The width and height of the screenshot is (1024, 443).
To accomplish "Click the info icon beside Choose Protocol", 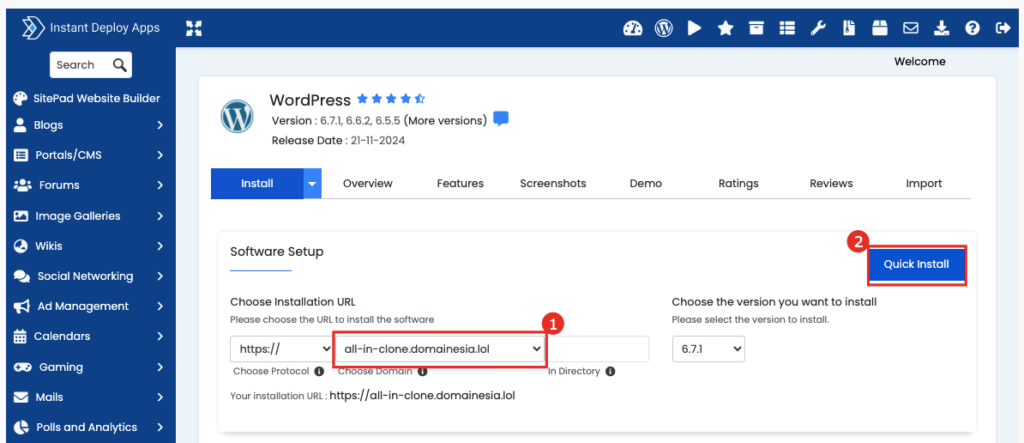I will [319, 371].
